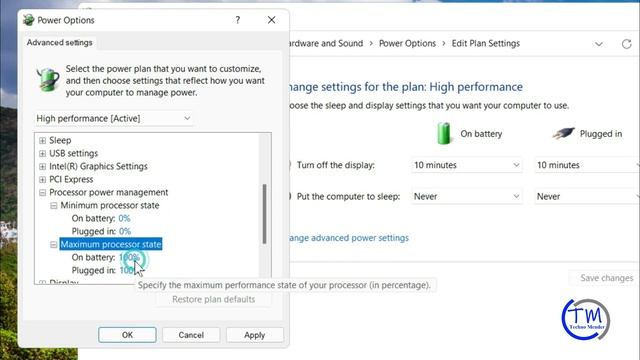640x360 pixels.
Task: Select the Maximum processor state item
Action: [111, 244]
